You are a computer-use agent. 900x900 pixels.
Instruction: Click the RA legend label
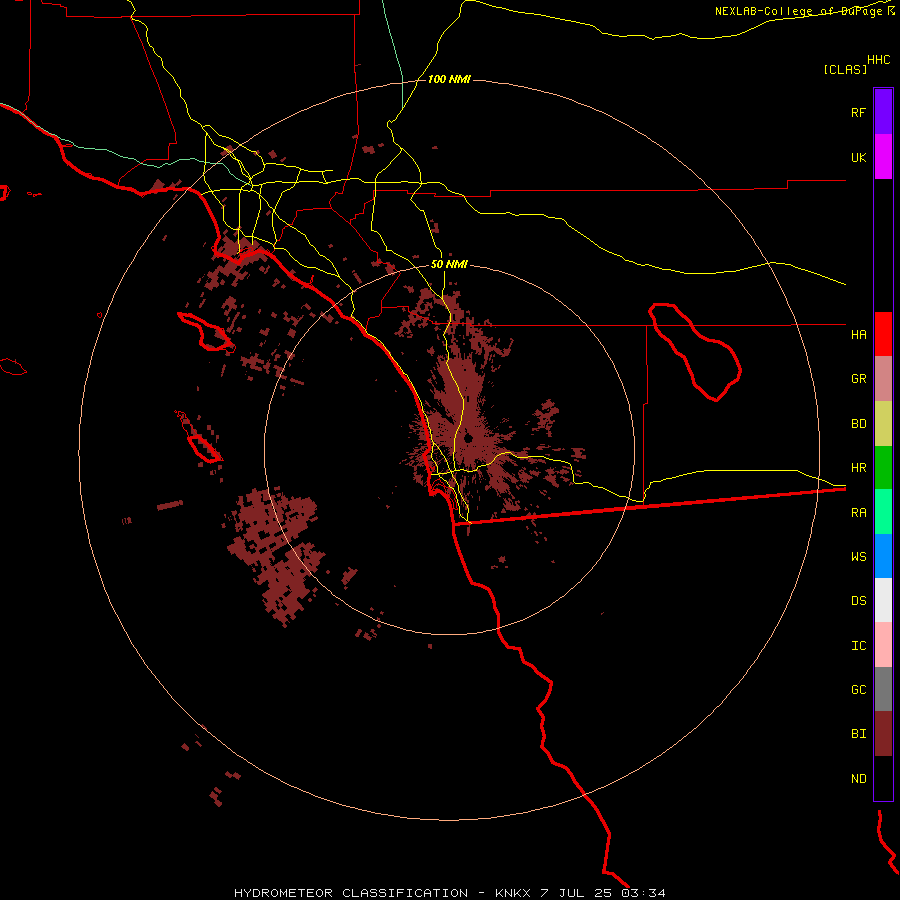pyautogui.click(x=858, y=513)
